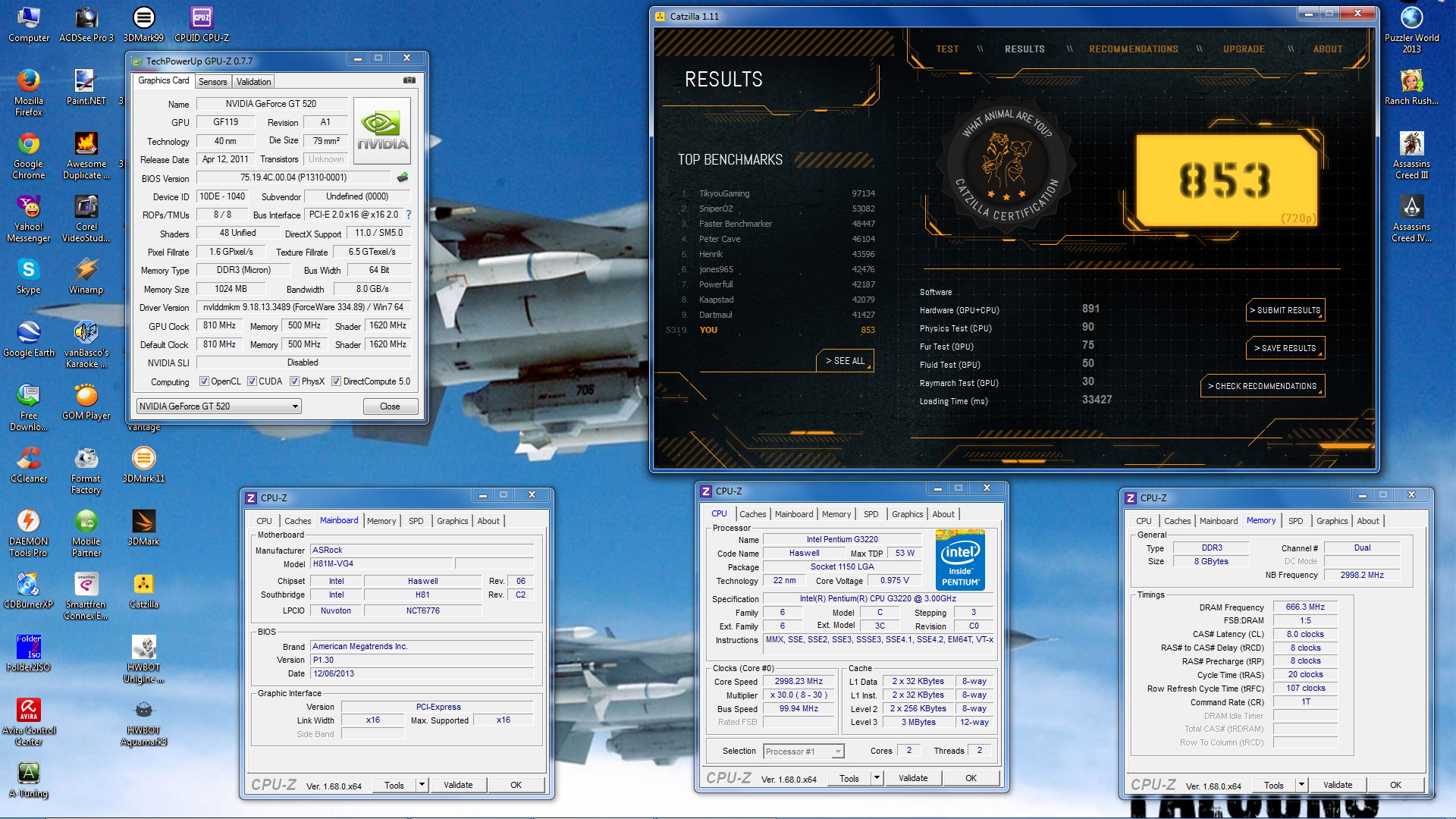Screen dimensions: 1456x819
Task: Select TikyouGaming row in top benchmarks
Action: (x=777, y=193)
